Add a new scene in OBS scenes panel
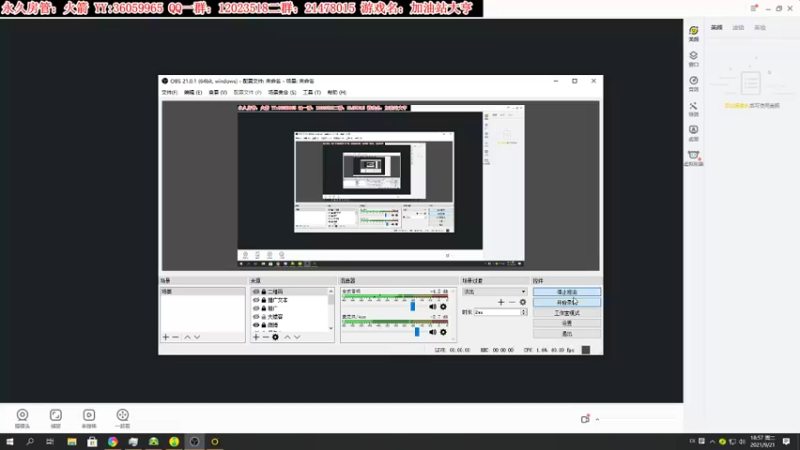Viewport: 800px width, 450px height. (x=165, y=337)
